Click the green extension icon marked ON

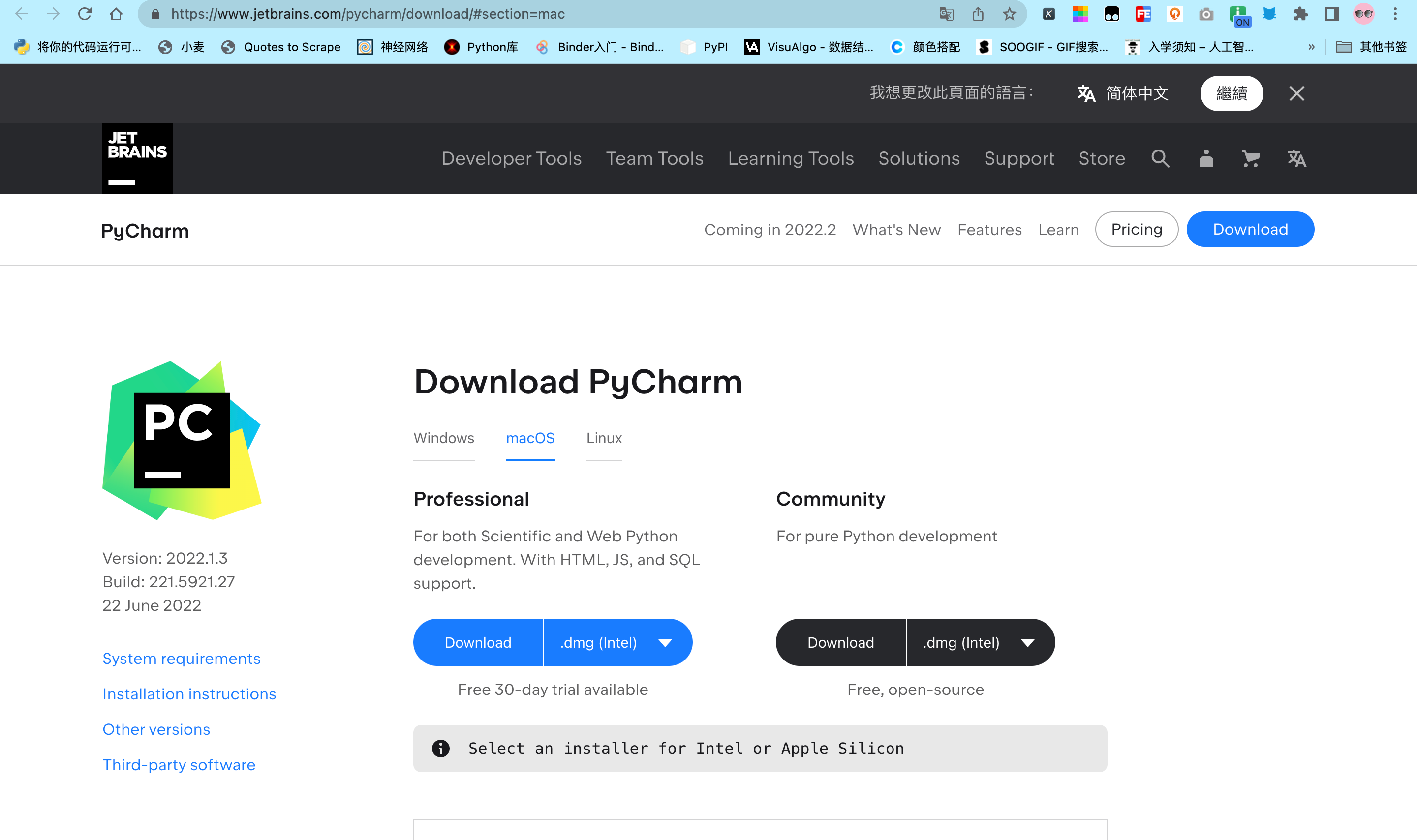[x=1239, y=15]
